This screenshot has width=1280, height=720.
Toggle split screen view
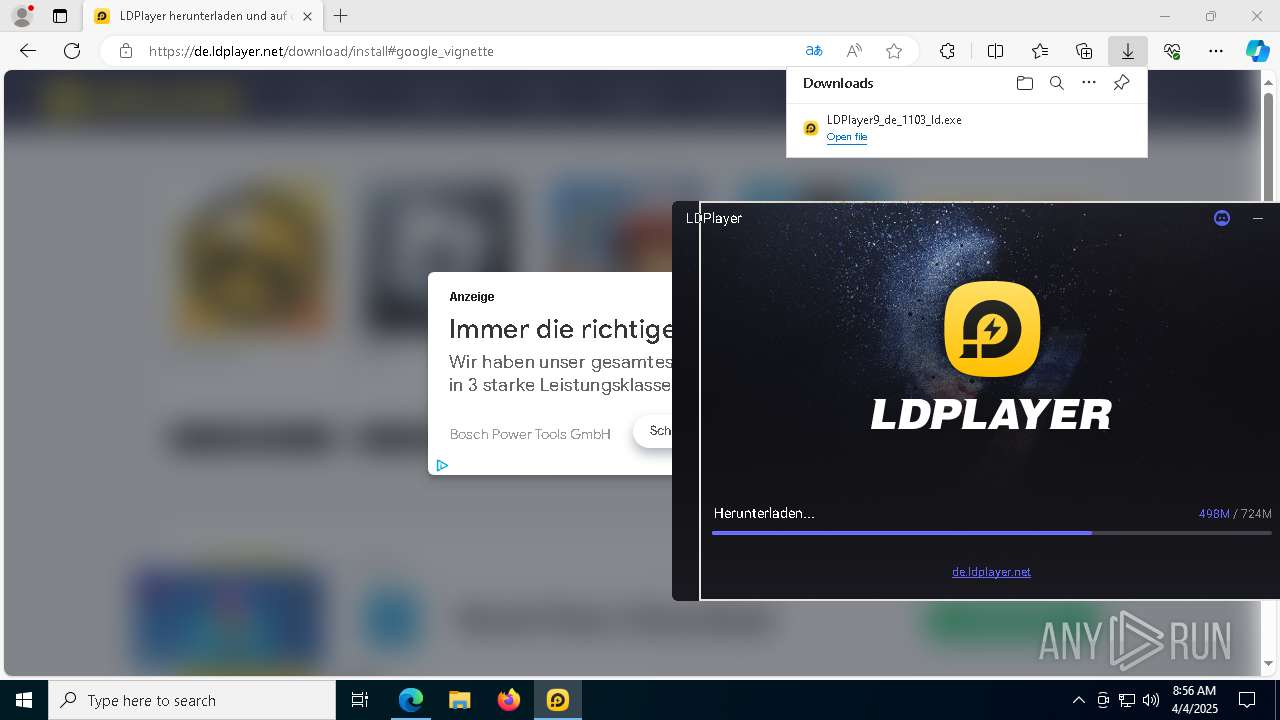point(995,51)
